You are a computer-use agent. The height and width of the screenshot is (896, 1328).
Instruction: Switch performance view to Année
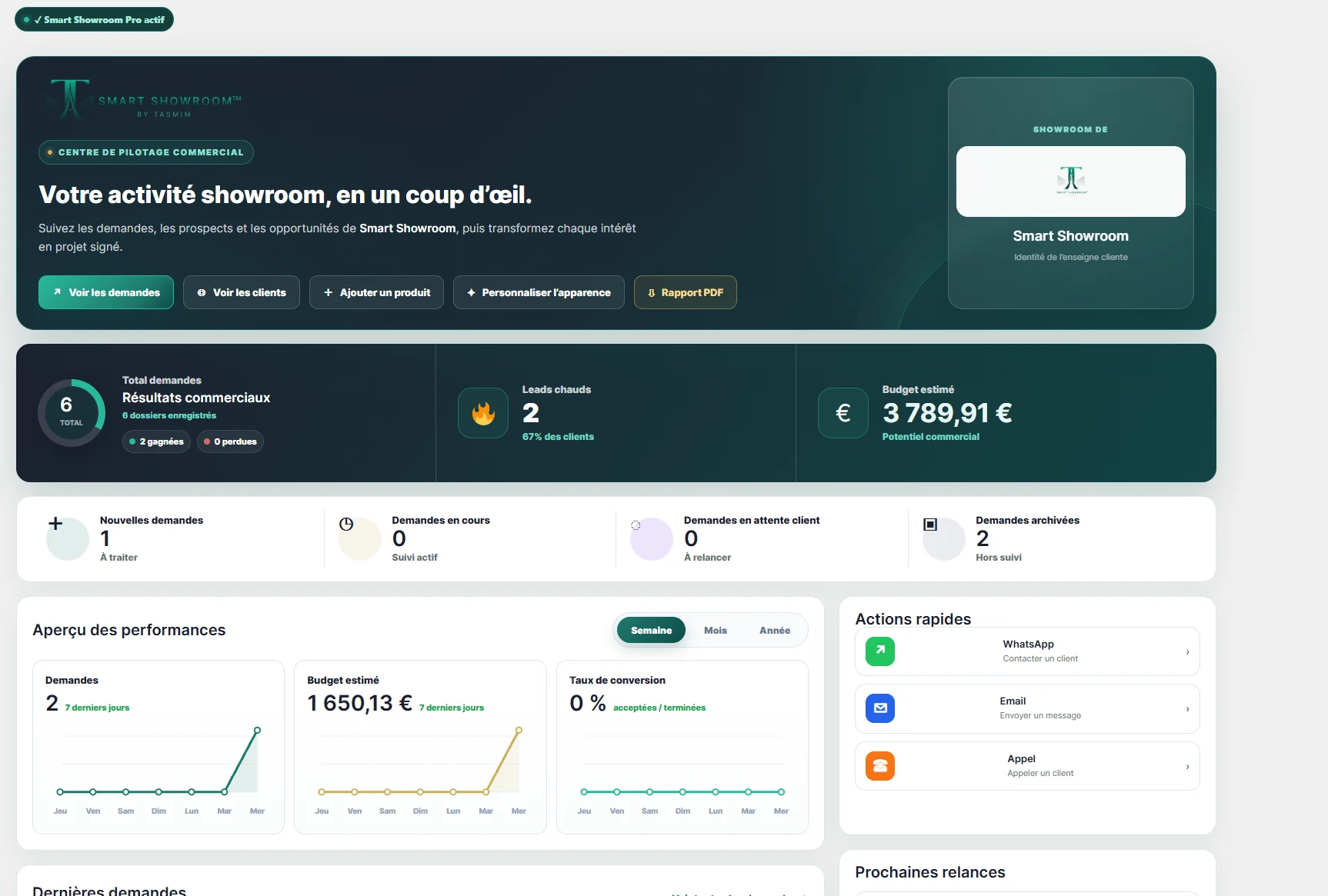point(775,631)
